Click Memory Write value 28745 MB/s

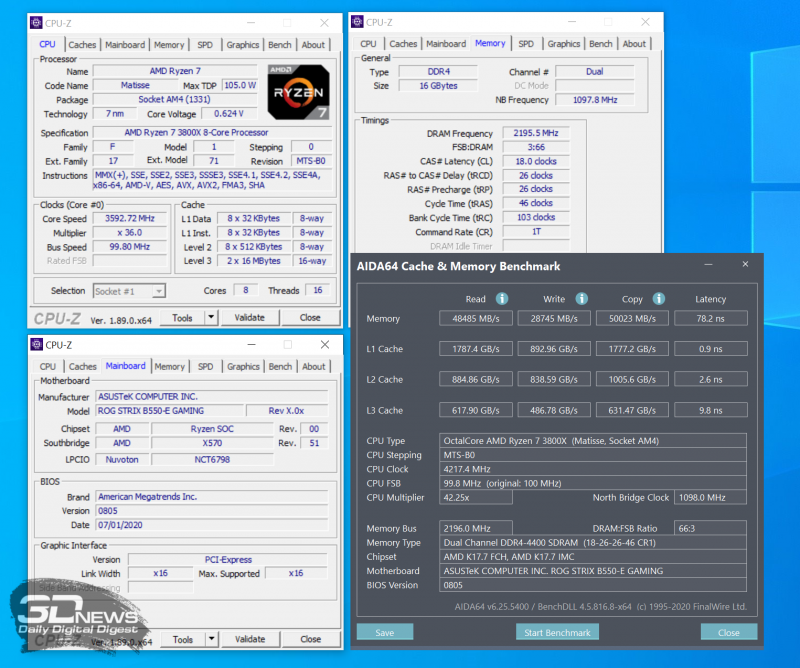click(554, 318)
